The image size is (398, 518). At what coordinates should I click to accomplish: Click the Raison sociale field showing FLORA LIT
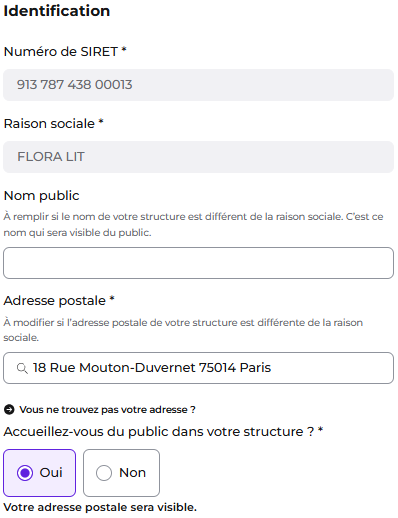tap(198, 157)
